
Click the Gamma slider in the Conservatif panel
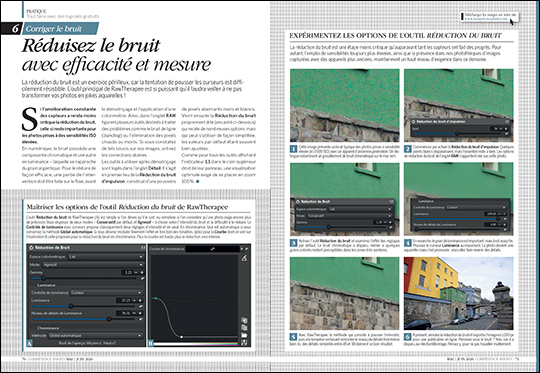pyautogui.click(x=341, y=227)
